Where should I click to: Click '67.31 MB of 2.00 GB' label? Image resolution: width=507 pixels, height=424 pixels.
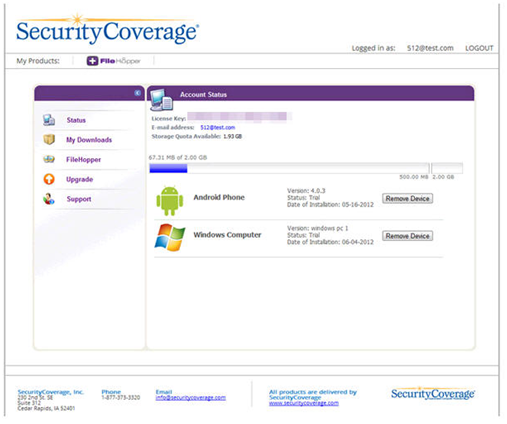point(178,157)
